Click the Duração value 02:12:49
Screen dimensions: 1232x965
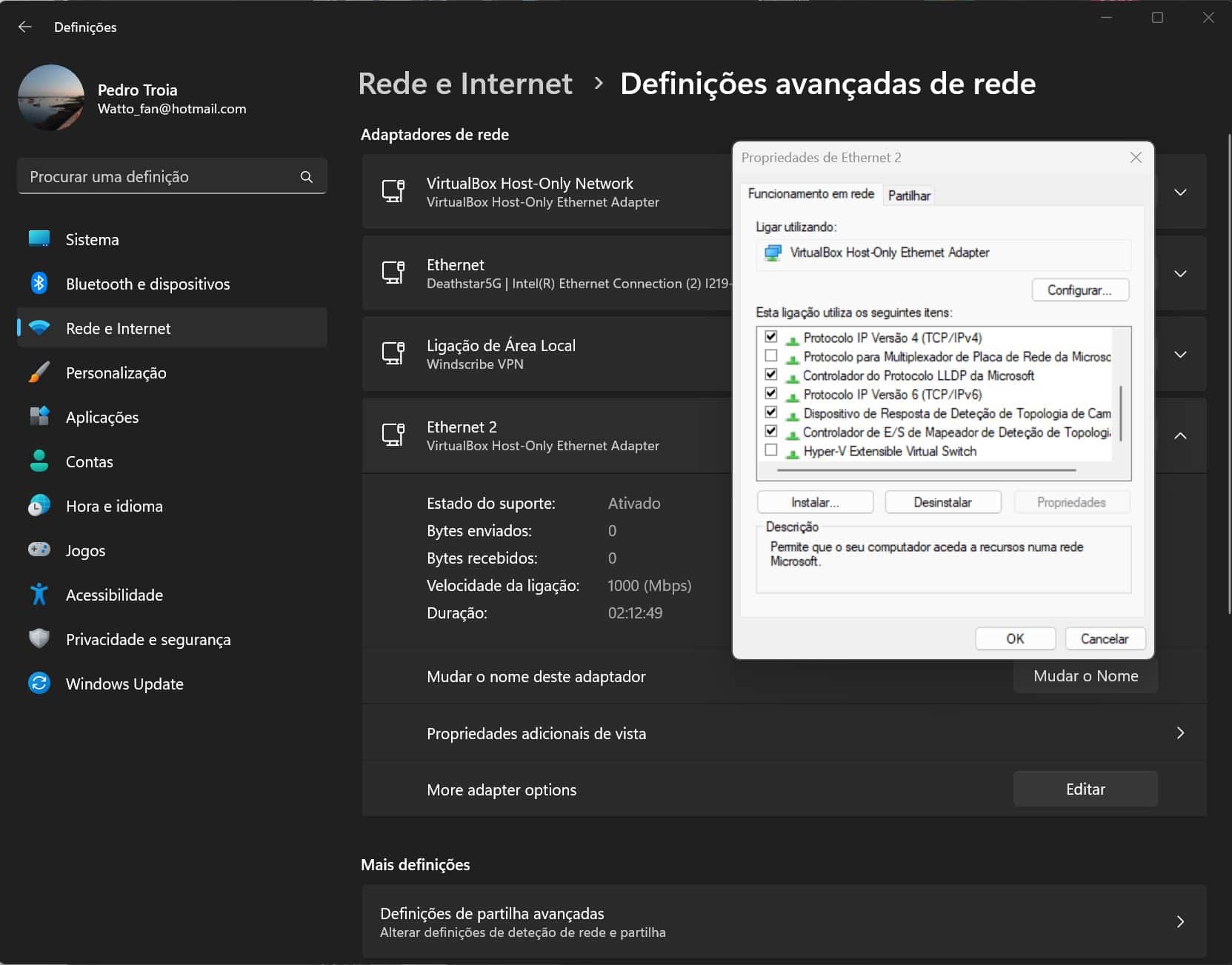point(635,613)
